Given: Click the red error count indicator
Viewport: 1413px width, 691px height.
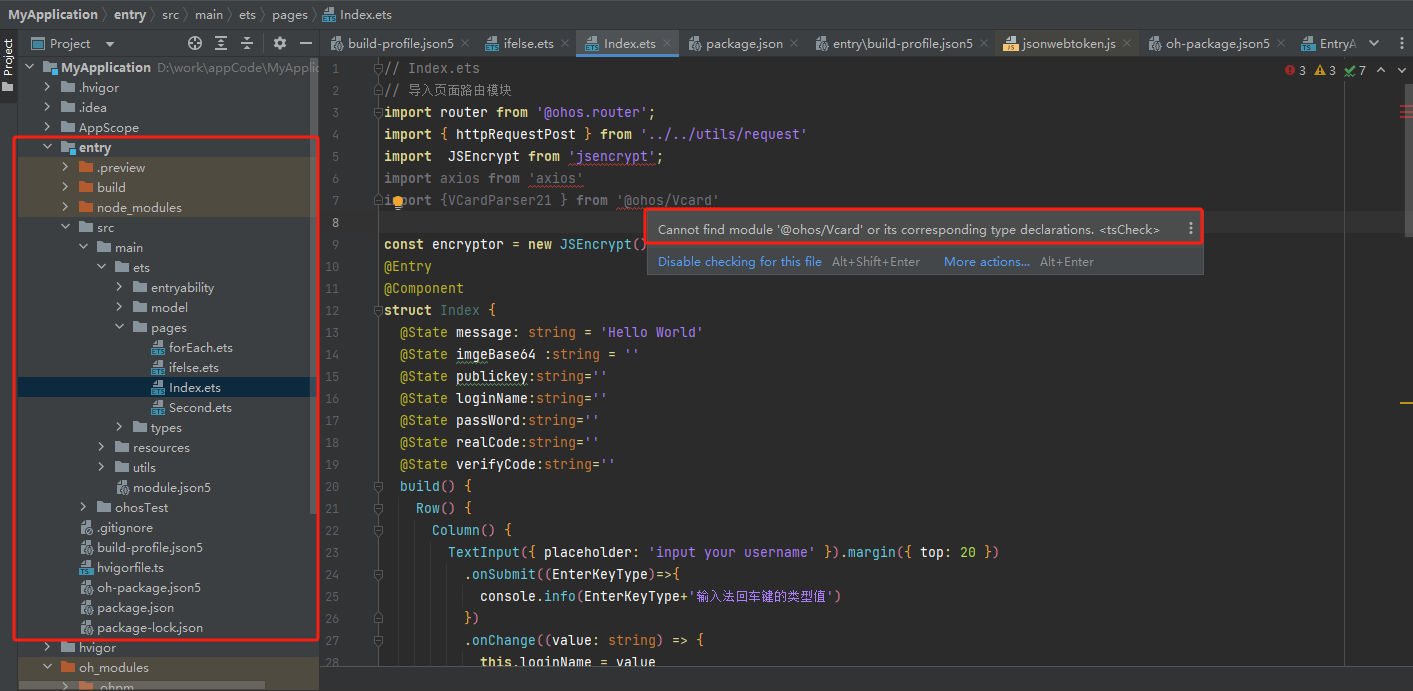Looking at the screenshot, I should (x=1290, y=70).
